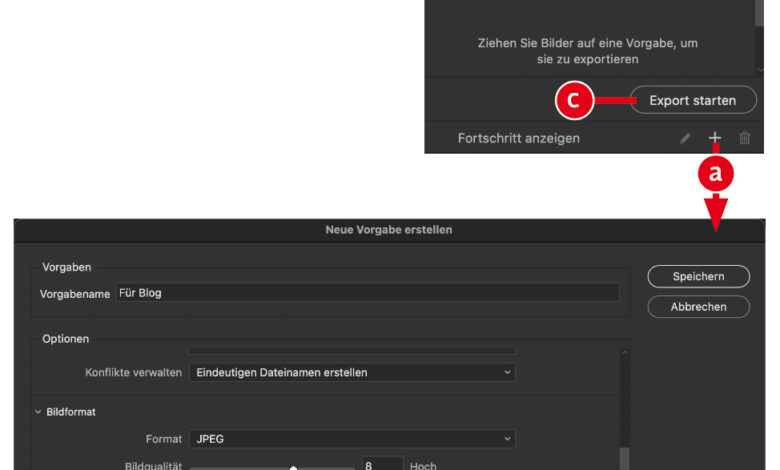Click the Neue Vorgabe erstellen title

tap(389, 230)
